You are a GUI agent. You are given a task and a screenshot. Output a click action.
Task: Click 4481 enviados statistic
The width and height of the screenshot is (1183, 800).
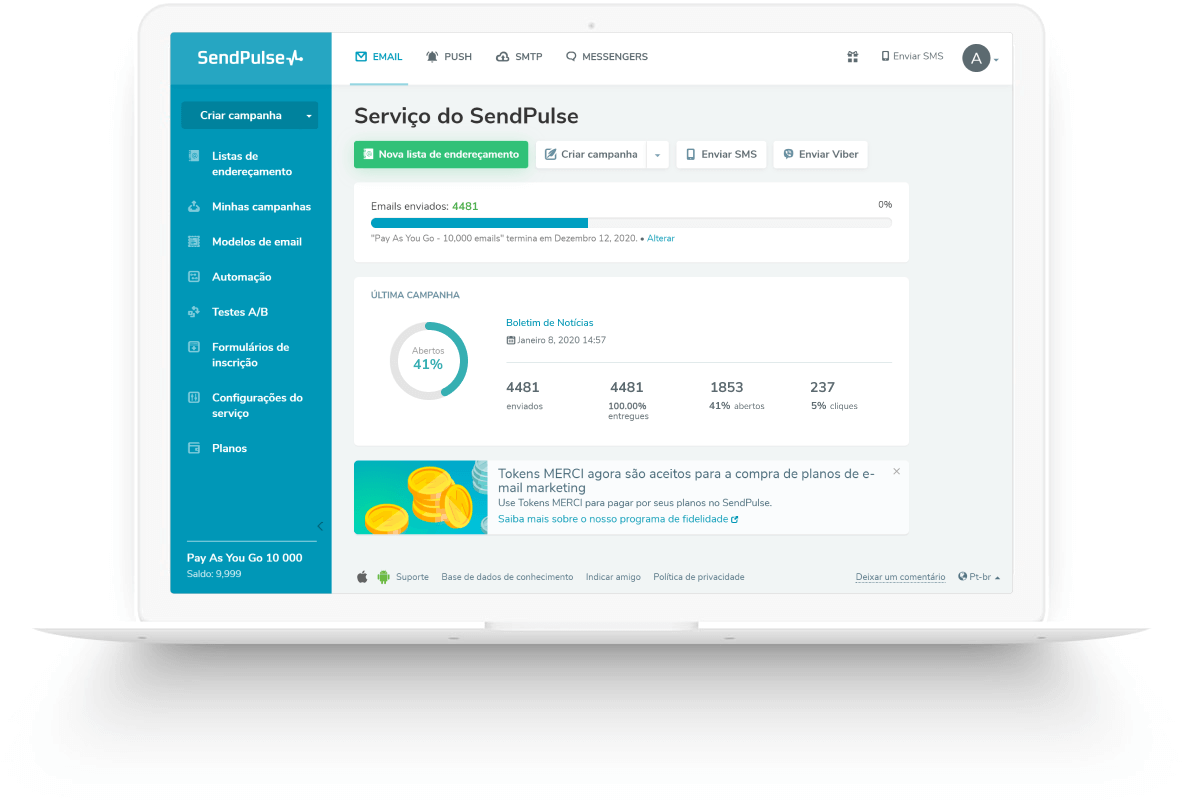(524, 395)
